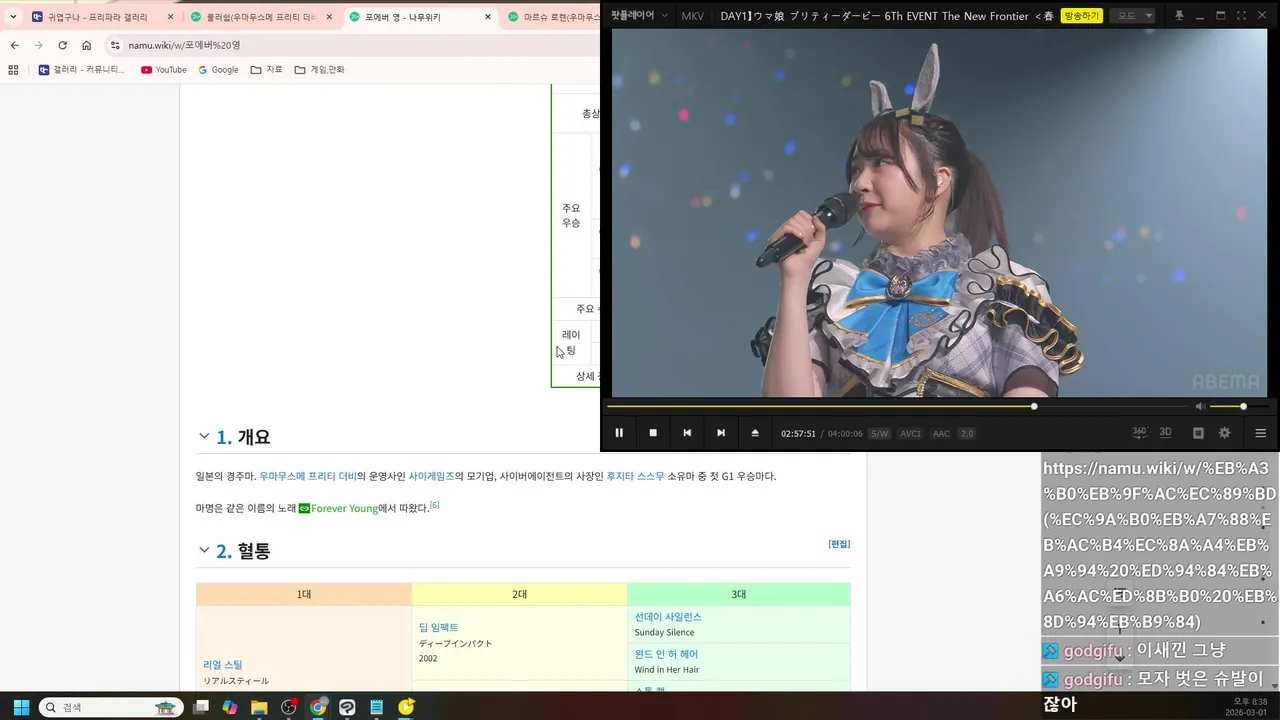Reload the namu.wiki page
The width and height of the screenshot is (1280, 720).
coord(62,45)
